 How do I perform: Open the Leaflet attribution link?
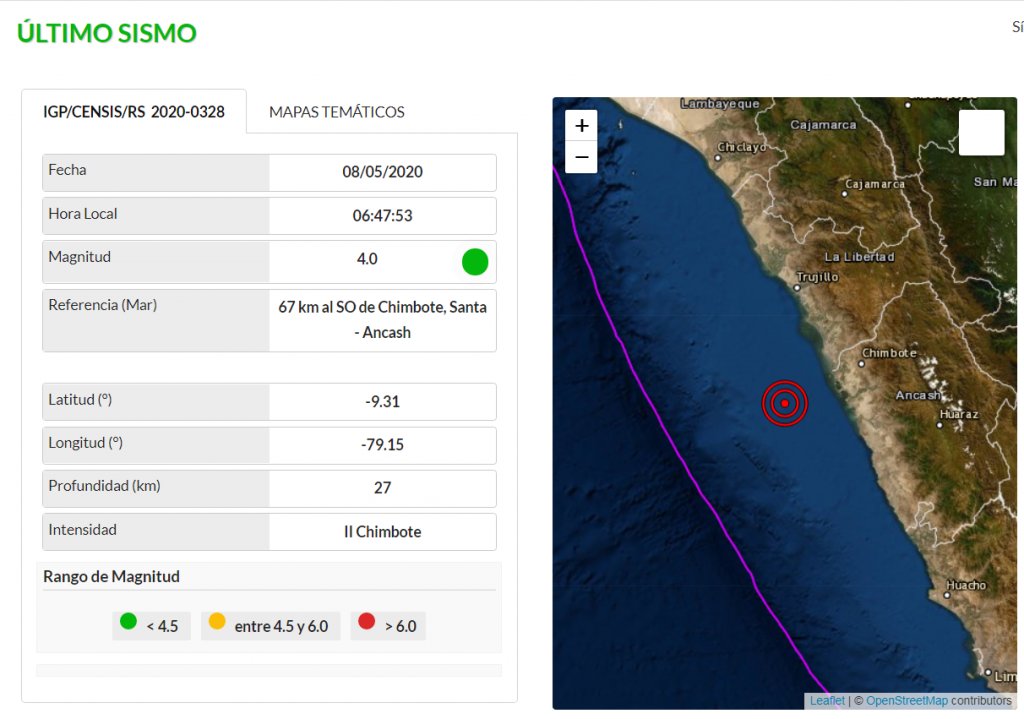tap(827, 701)
